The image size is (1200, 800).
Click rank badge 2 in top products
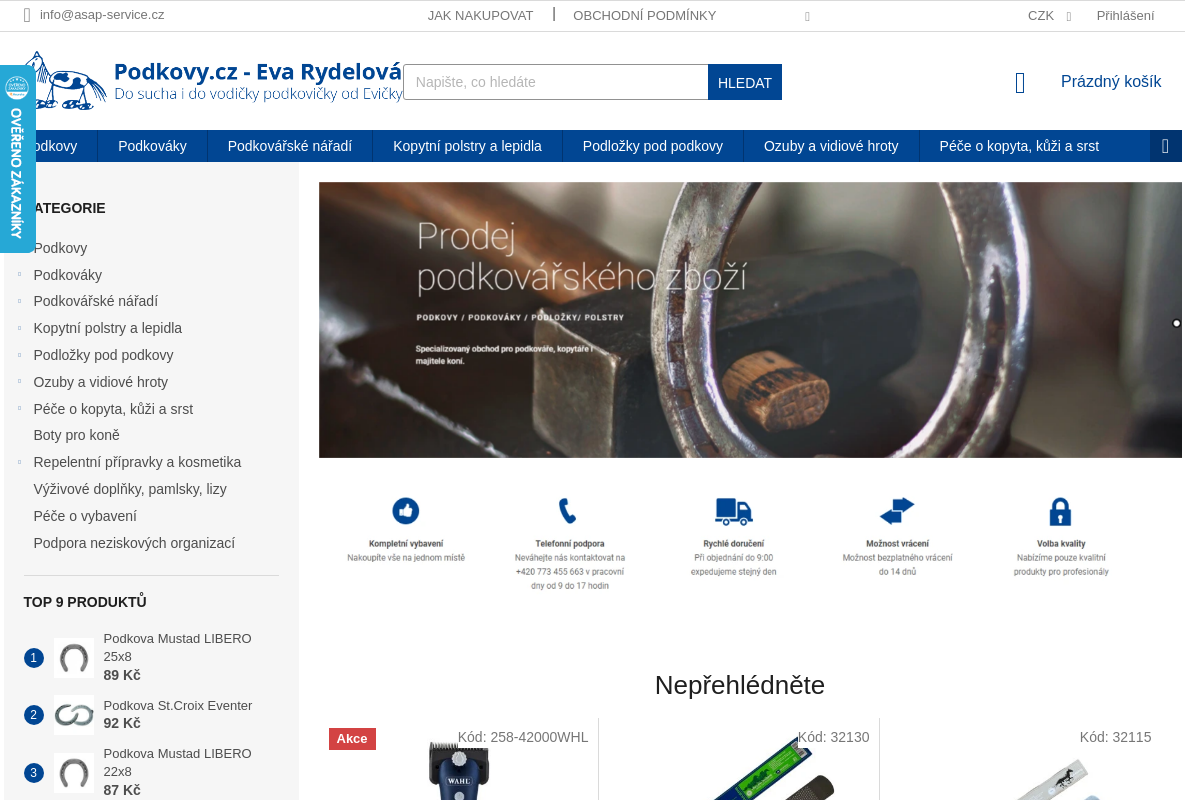(34, 715)
